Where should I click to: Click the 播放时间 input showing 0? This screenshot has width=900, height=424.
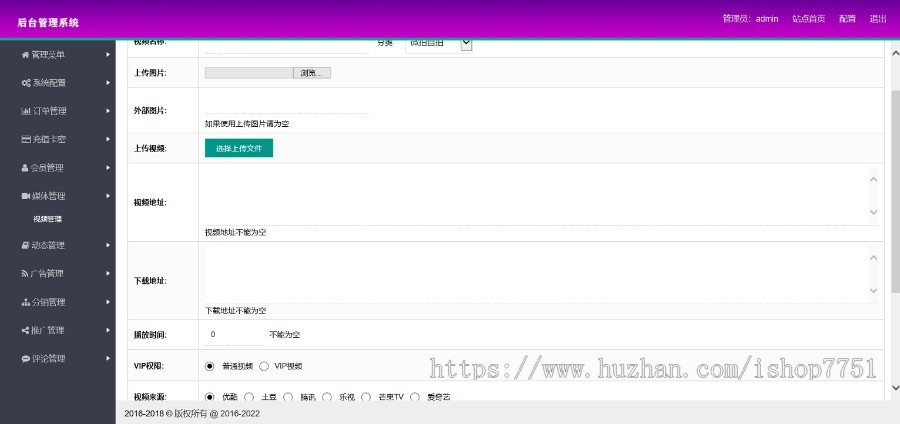click(234, 334)
